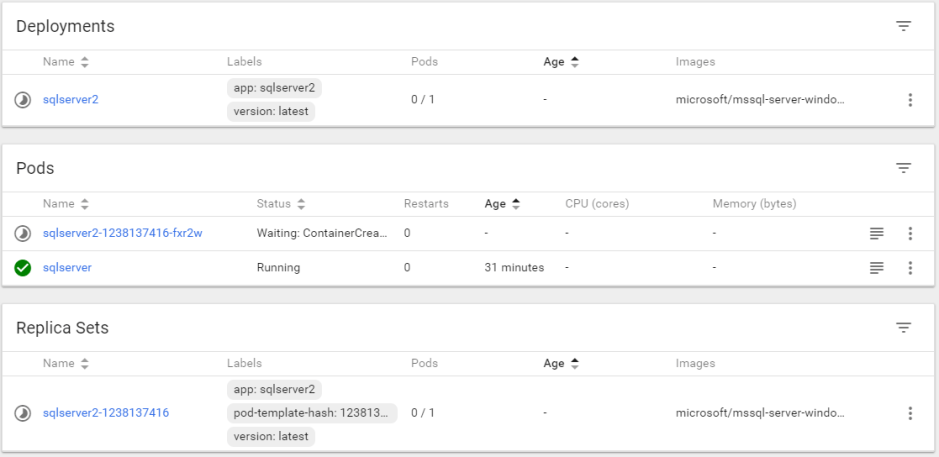Open filter for Pods section
Viewport: 939px width, 457px height.
point(903,168)
